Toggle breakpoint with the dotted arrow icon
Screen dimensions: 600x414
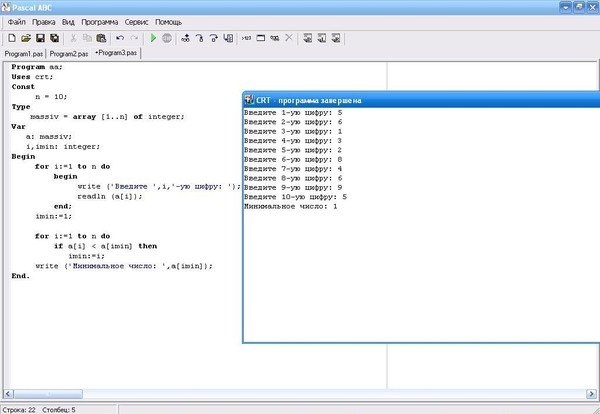(185, 38)
